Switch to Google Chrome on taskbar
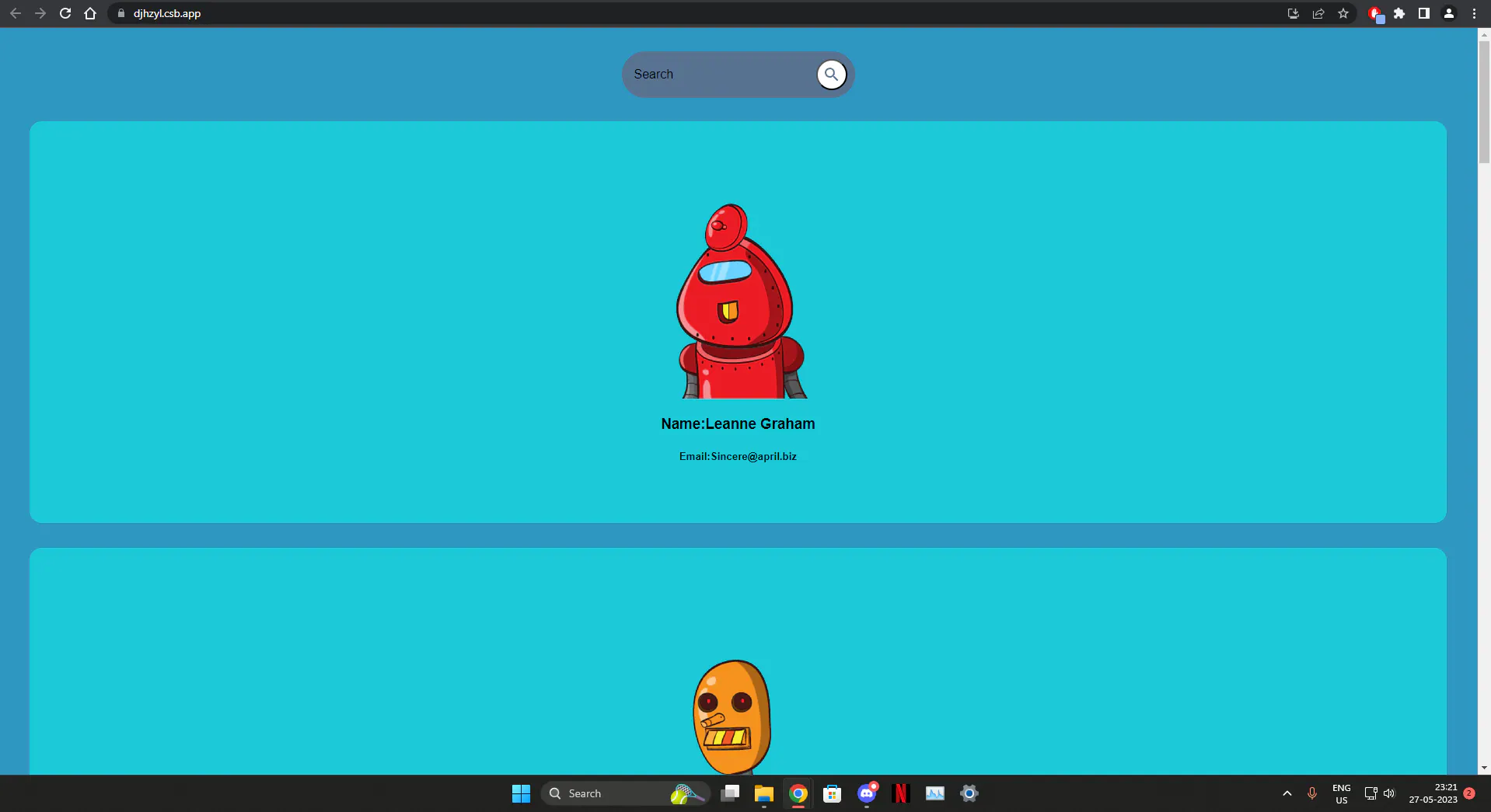 798,793
